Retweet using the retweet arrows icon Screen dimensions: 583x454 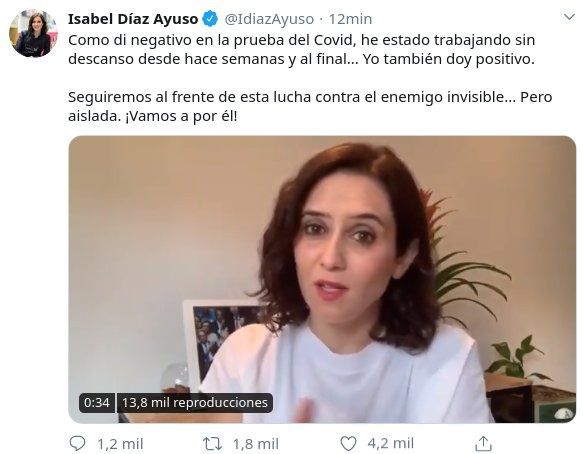pos(212,444)
